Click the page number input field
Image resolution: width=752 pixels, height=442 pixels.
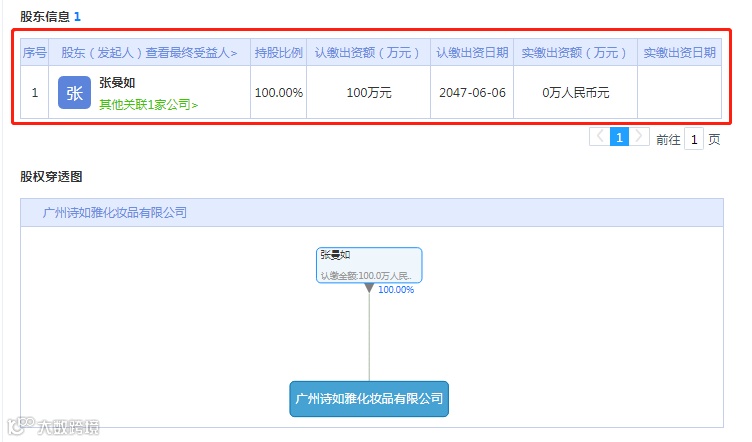693,139
